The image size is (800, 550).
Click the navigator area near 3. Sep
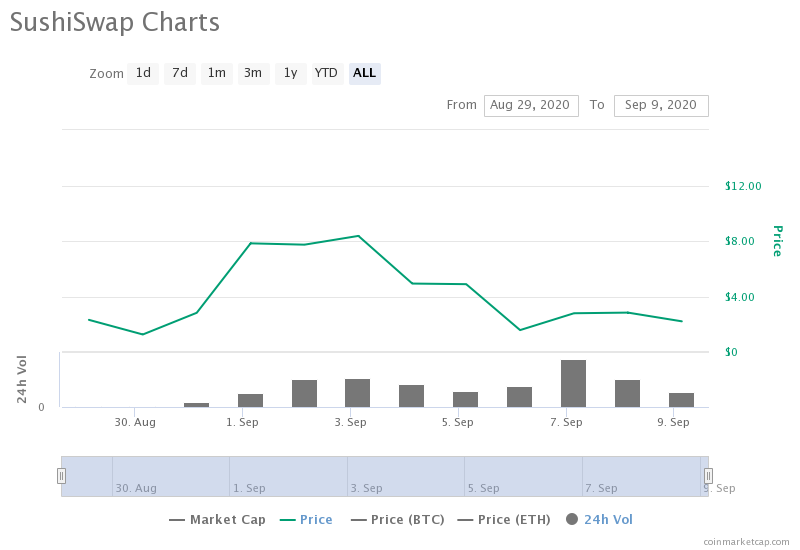click(366, 488)
